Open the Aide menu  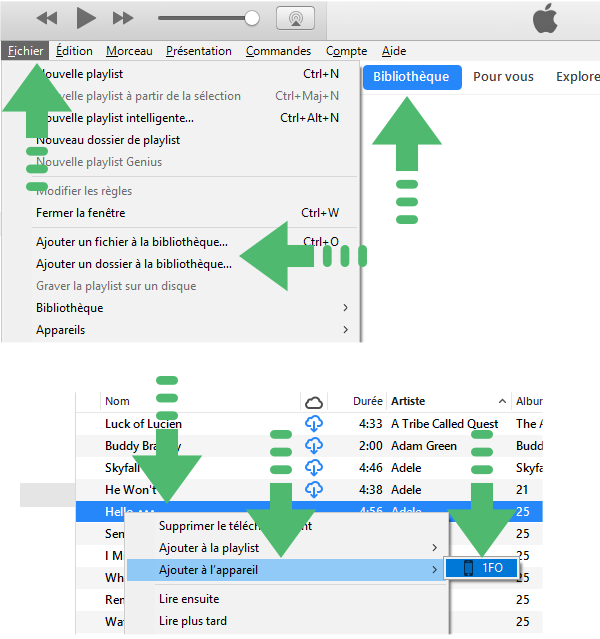point(394,51)
